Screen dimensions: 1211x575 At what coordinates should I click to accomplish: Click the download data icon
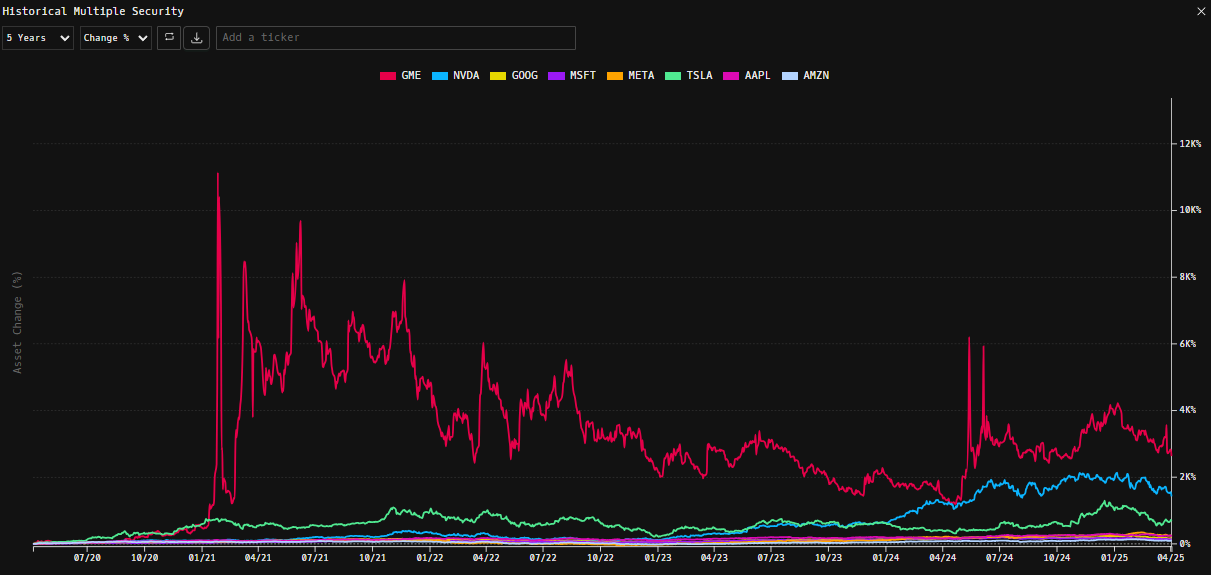197,38
